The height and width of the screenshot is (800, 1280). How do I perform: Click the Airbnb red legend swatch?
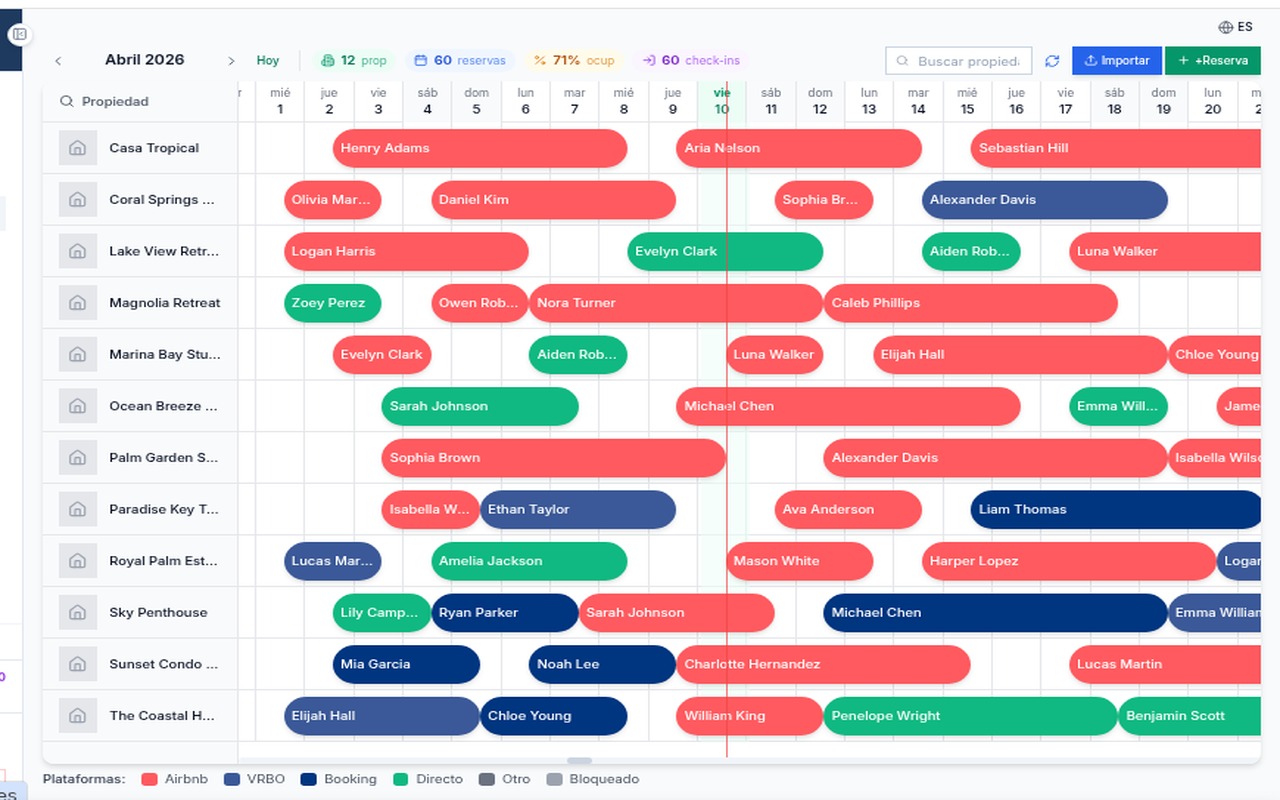click(150, 779)
